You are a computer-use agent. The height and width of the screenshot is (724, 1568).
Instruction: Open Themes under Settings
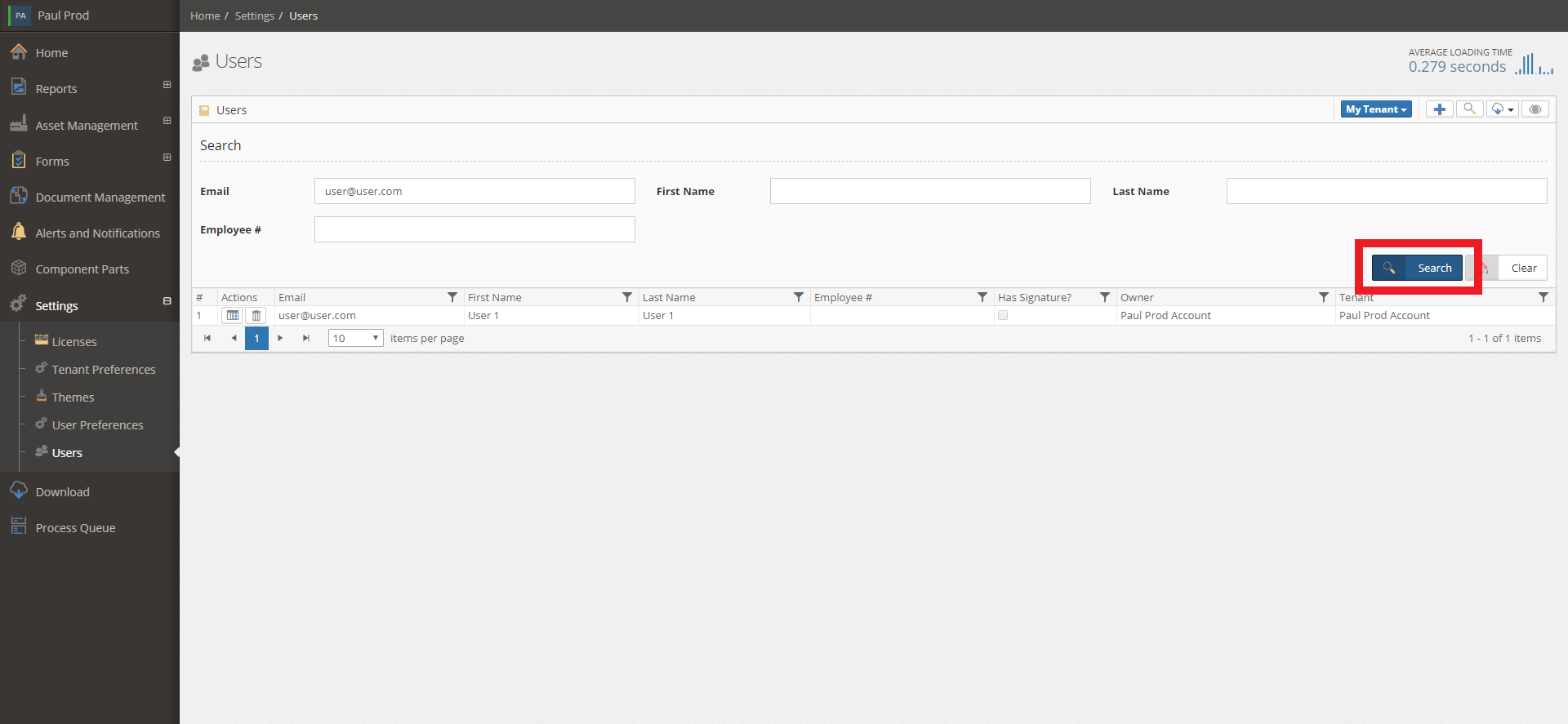pyautogui.click(x=73, y=398)
